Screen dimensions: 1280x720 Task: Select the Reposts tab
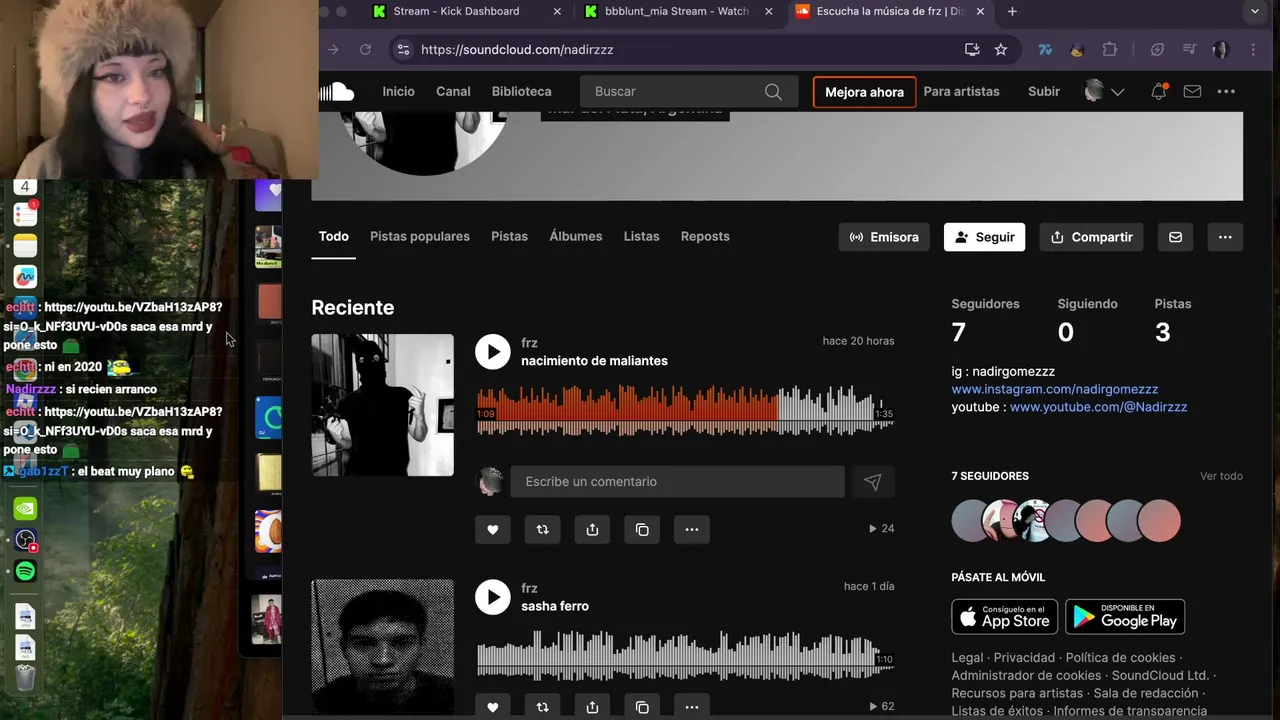(x=705, y=236)
